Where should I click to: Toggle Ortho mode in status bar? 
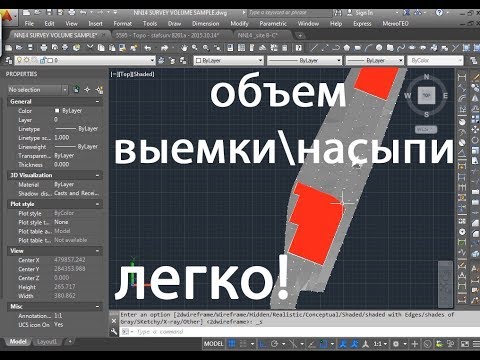(x=263, y=344)
